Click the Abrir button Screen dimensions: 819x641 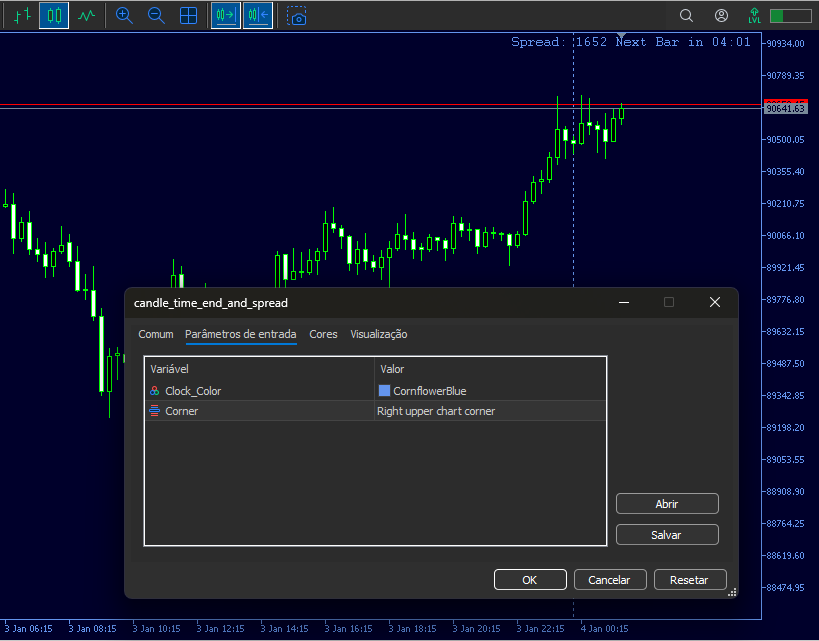667,503
